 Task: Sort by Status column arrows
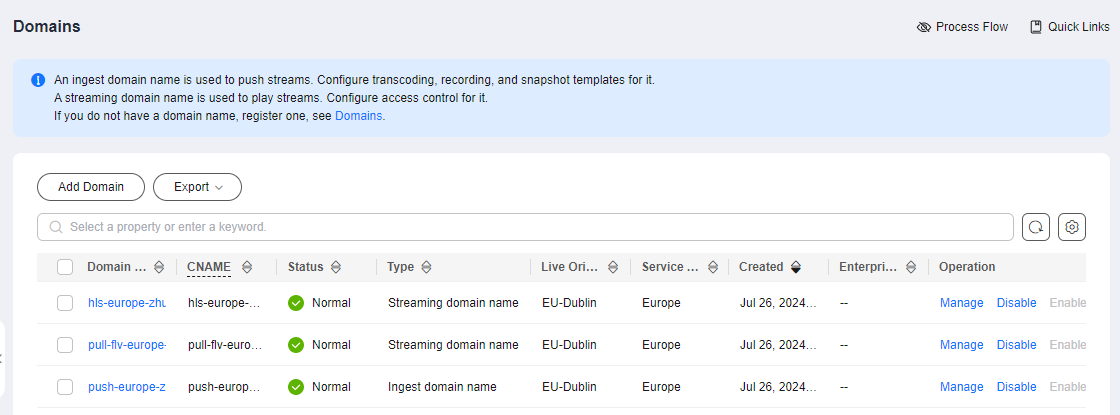[x=335, y=267]
